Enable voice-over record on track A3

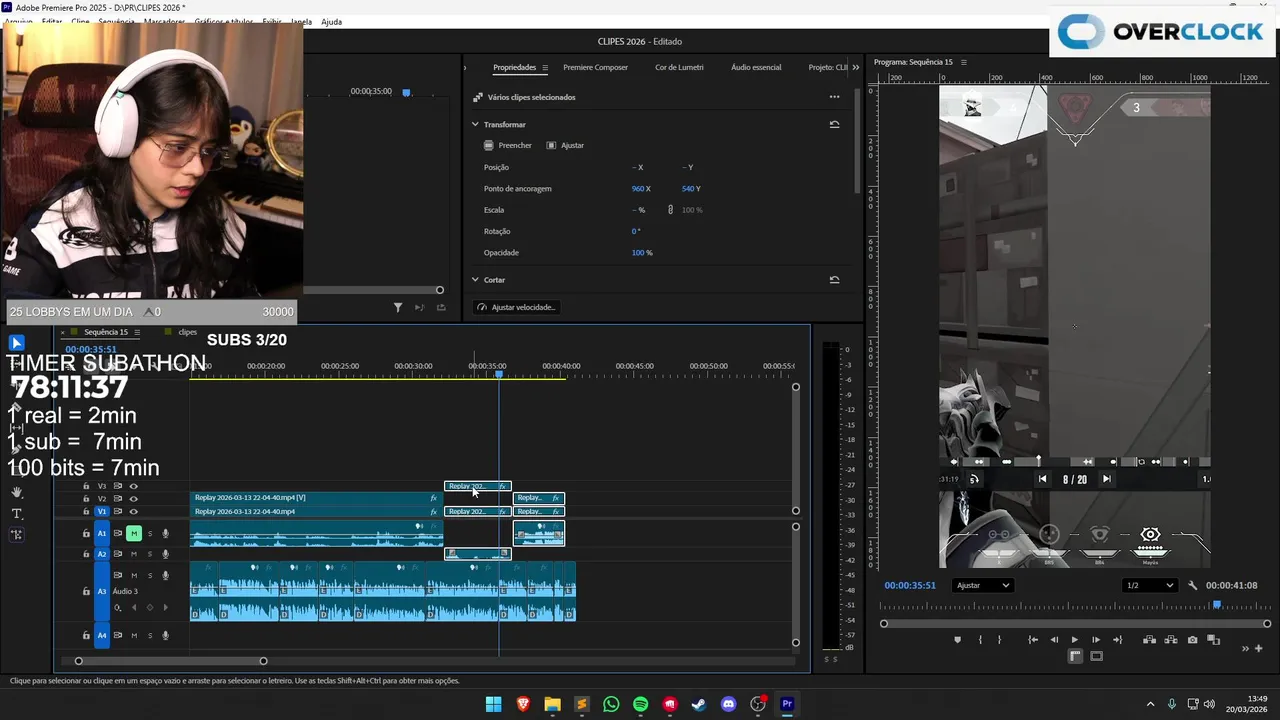click(x=166, y=576)
